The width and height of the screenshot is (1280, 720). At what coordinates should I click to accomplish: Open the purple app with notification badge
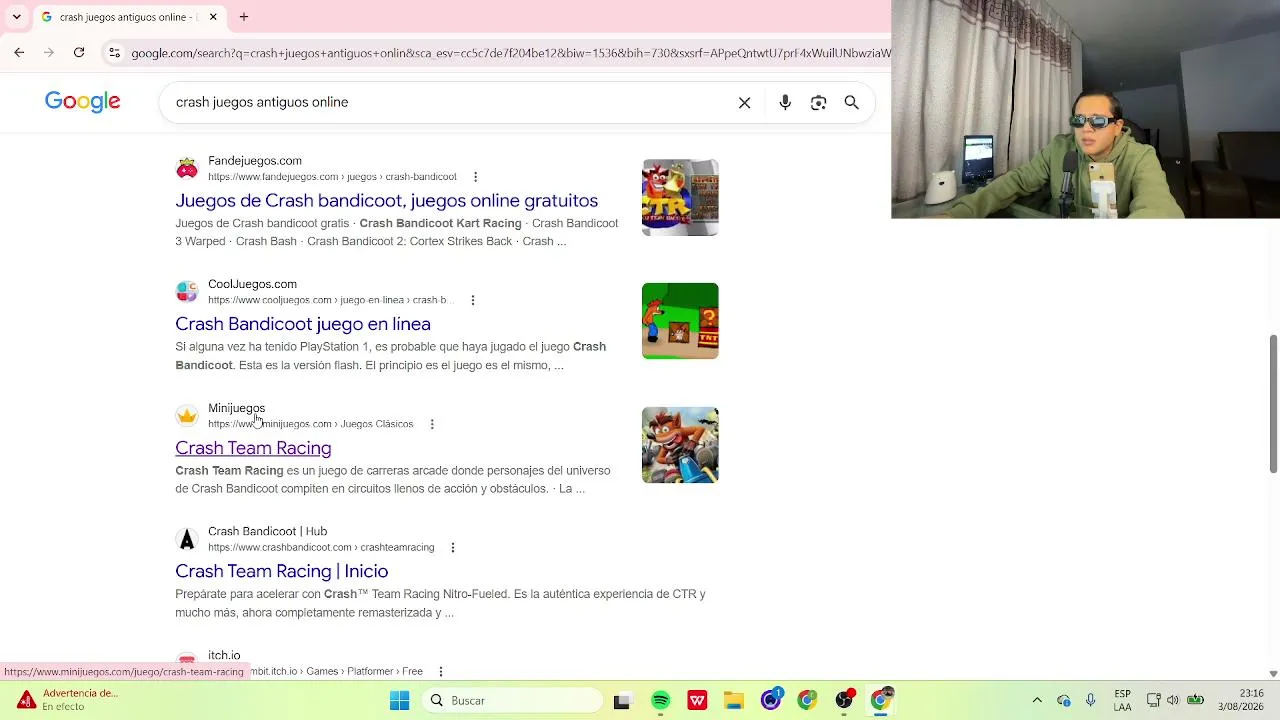coord(771,700)
